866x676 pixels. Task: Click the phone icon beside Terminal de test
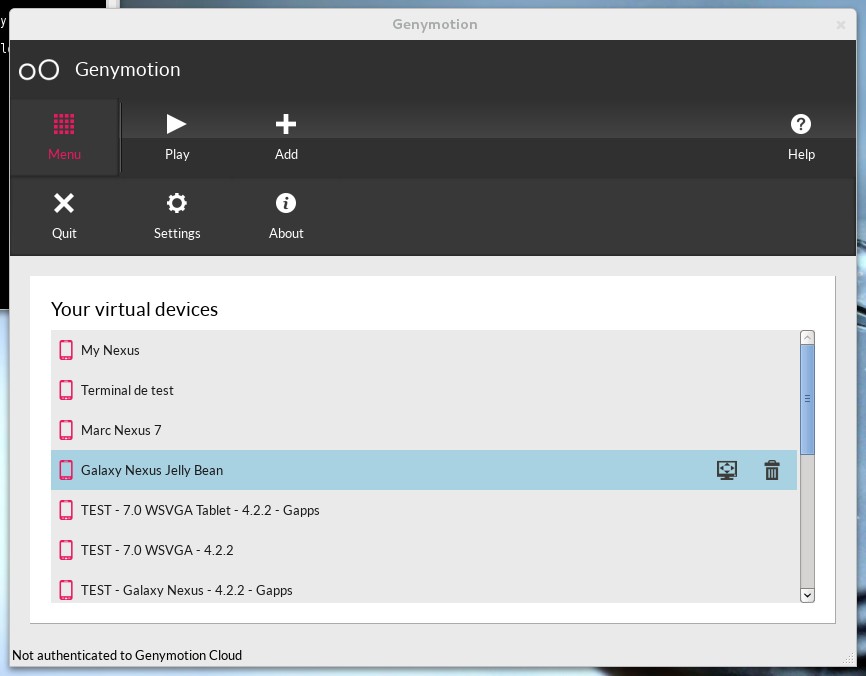tap(66, 390)
